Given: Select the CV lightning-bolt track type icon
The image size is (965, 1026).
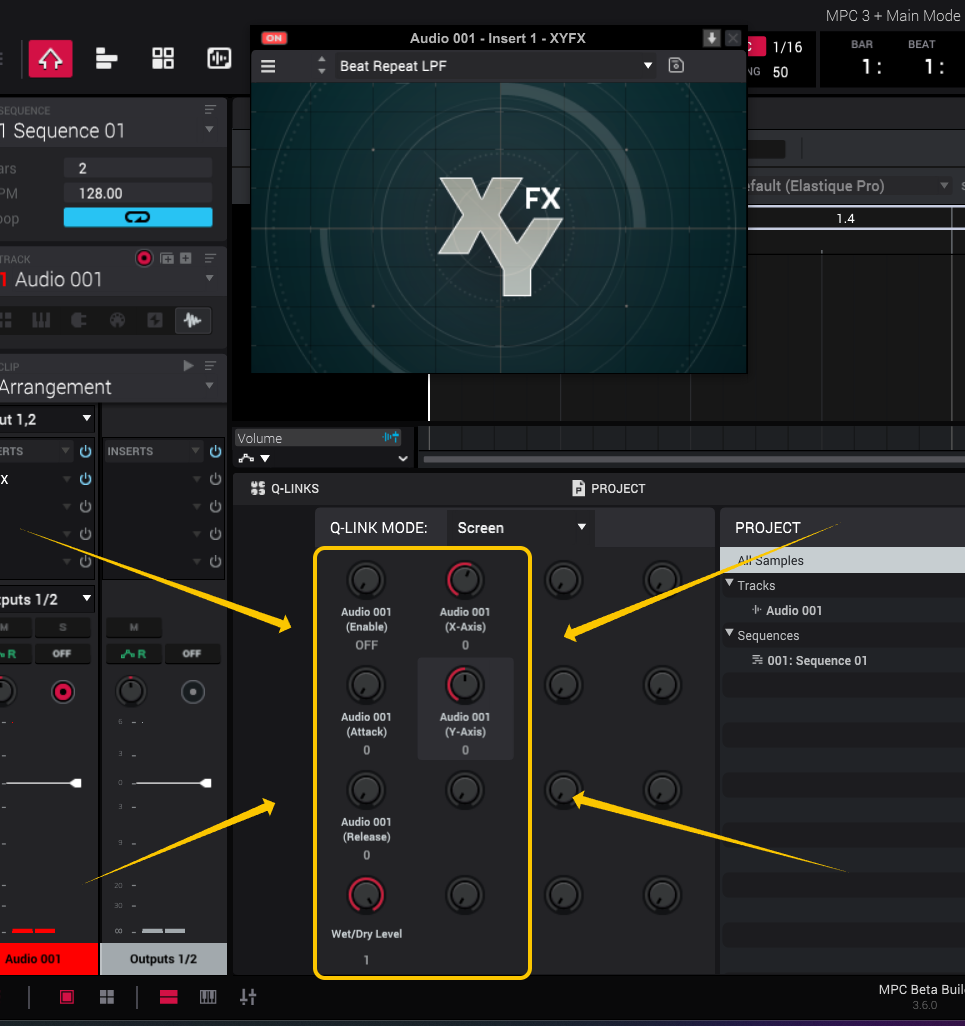Looking at the screenshot, I should (x=155, y=320).
